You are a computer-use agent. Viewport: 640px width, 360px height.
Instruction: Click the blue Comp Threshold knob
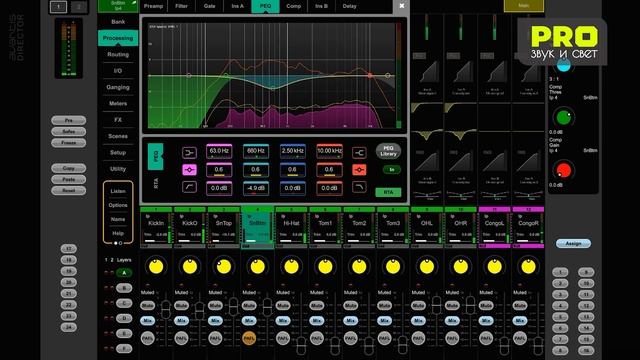564,65
